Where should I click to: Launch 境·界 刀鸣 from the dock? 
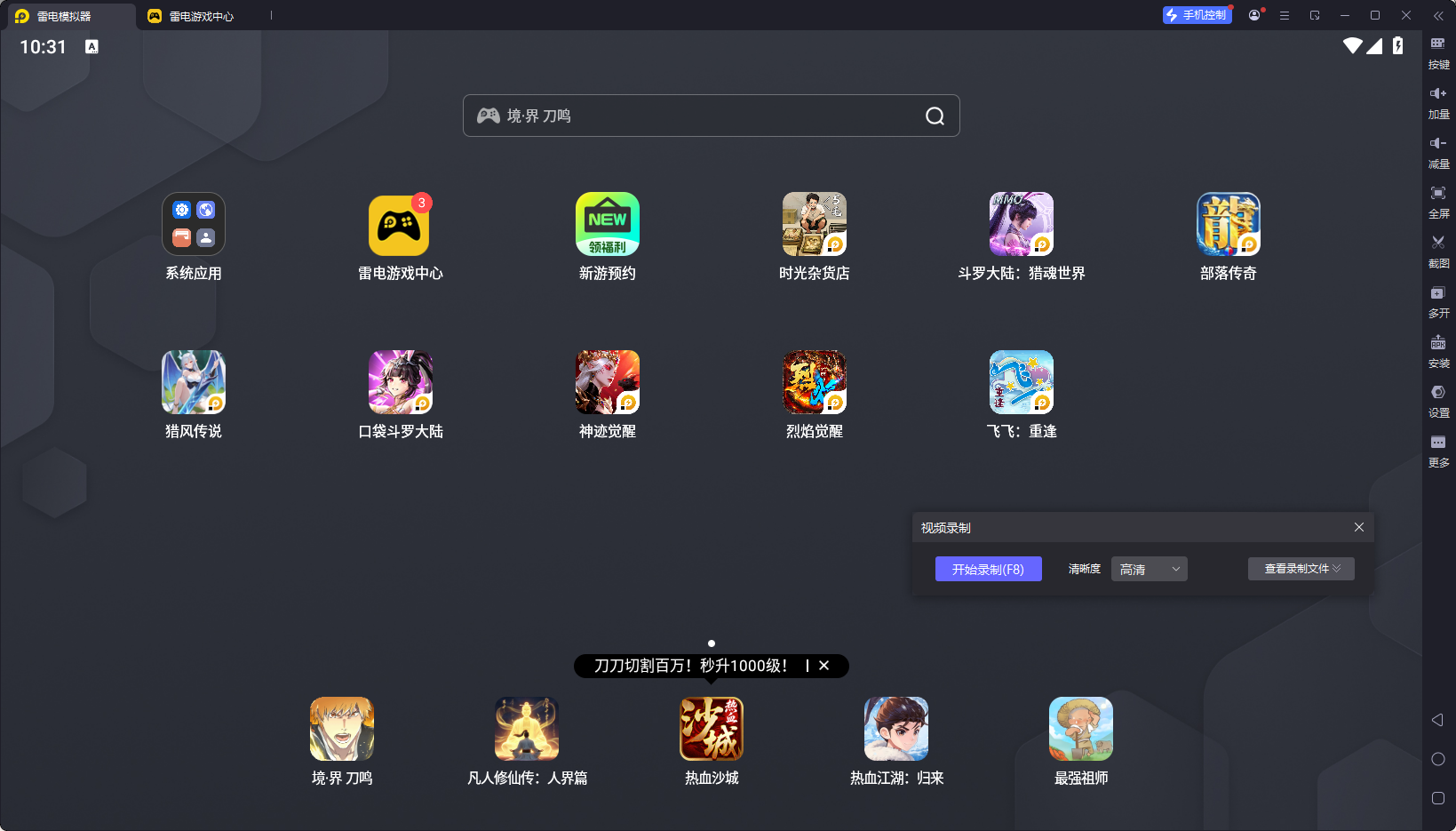[342, 729]
